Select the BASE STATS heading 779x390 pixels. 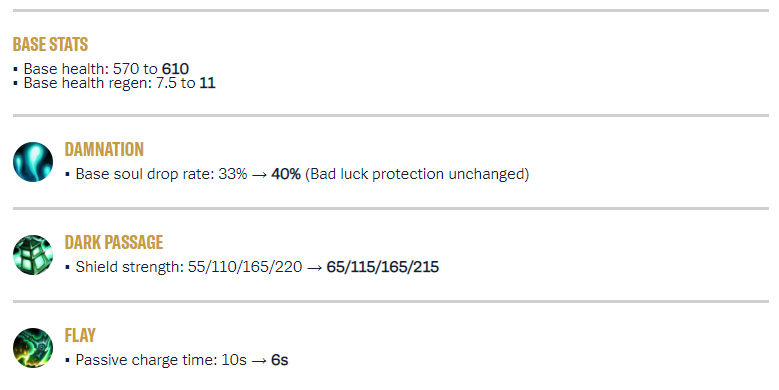(x=50, y=44)
